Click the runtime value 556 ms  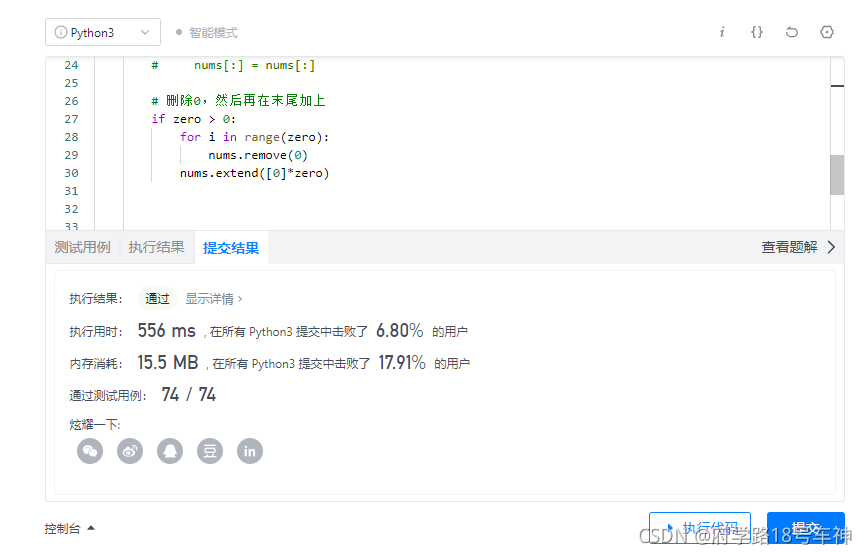click(x=166, y=331)
